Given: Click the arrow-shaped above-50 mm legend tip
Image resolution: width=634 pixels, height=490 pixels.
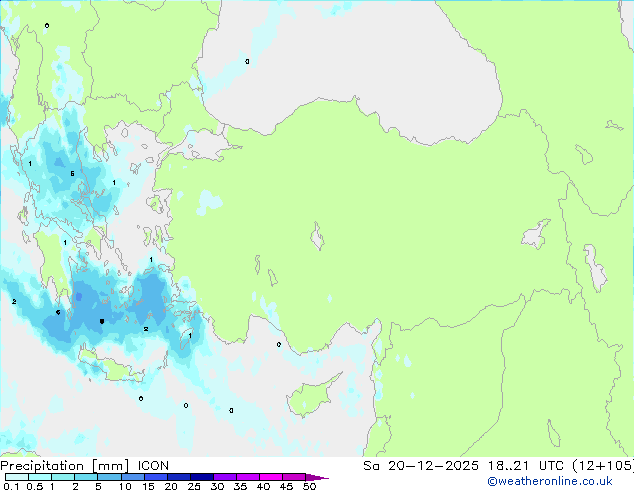Looking at the screenshot, I should (x=317, y=477).
